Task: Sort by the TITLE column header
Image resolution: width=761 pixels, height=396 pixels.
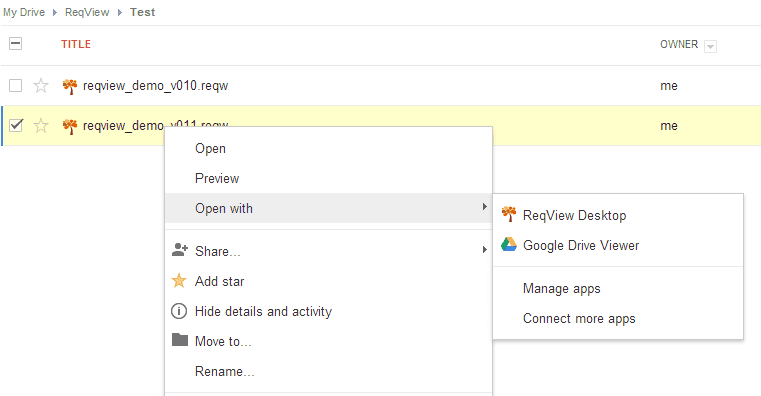Action: coord(76,44)
